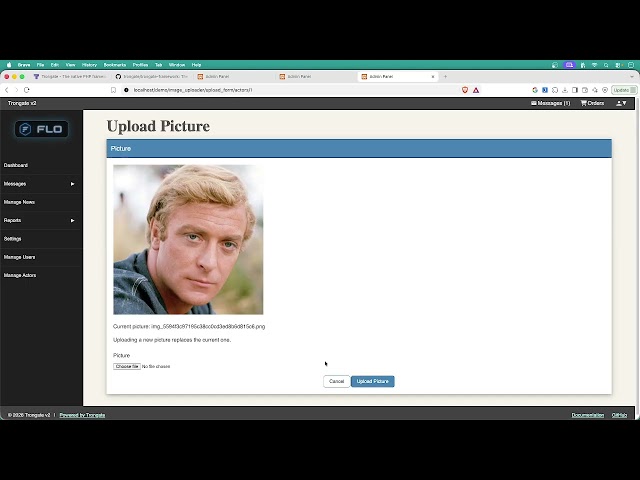
Task: Switch to GitHub trongate-framework tab
Action: (152, 76)
